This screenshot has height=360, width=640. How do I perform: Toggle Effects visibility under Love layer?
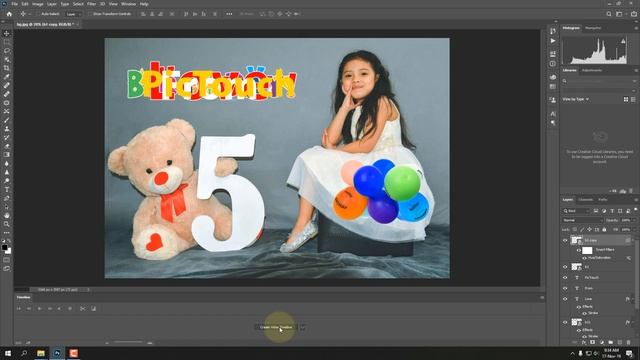[x=578, y=307]
